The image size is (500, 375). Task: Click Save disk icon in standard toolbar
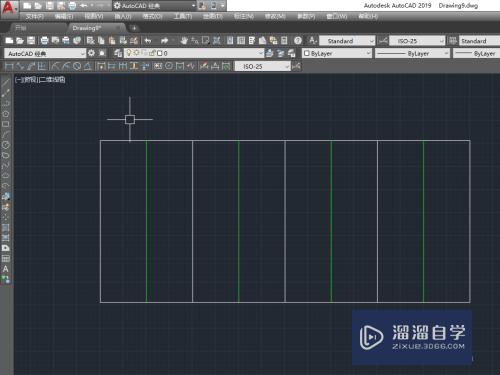click(x=31, y=41)
